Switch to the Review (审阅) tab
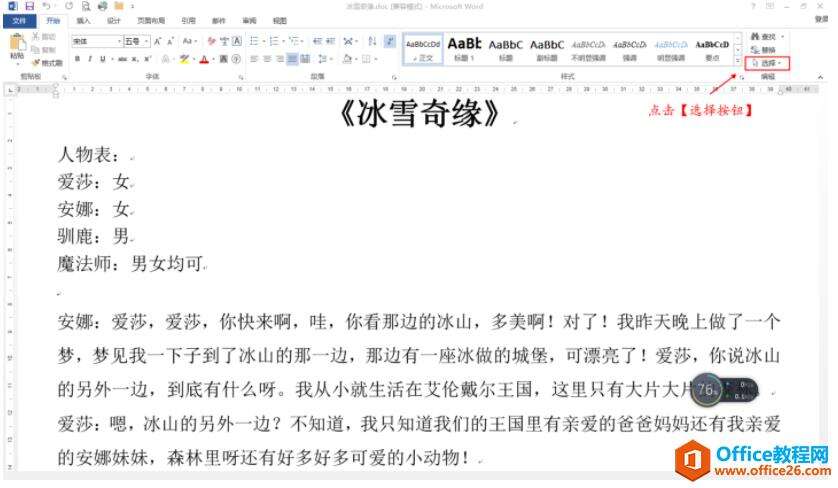 click(249, 21)
